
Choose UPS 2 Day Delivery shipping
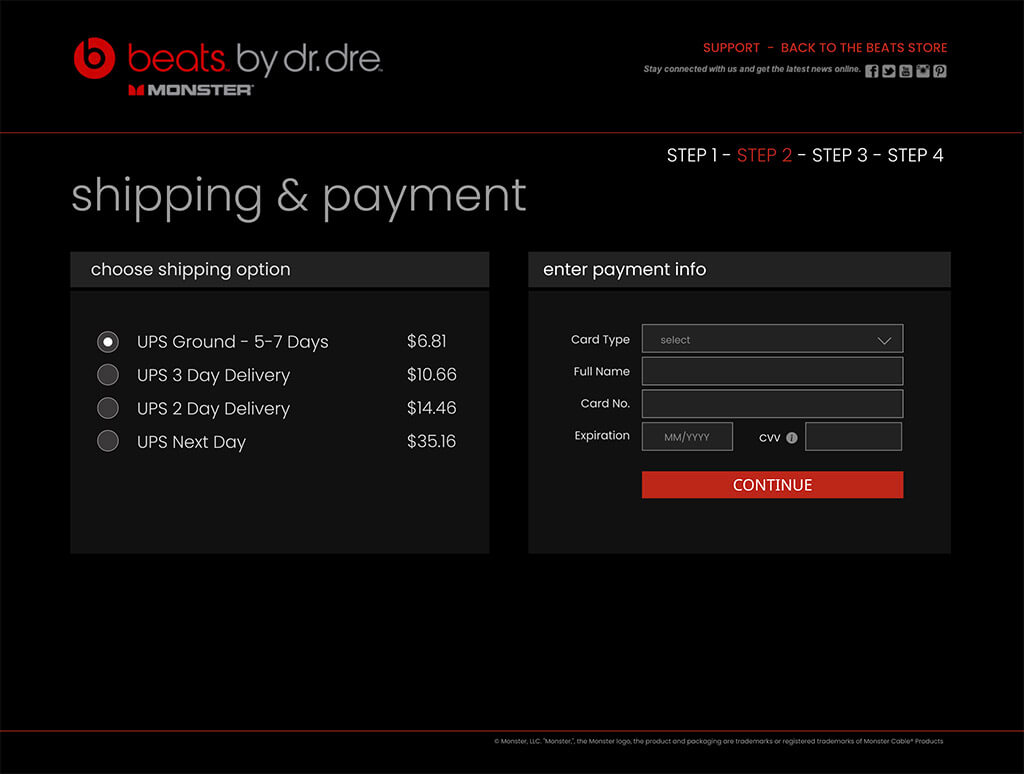(108, 408)
